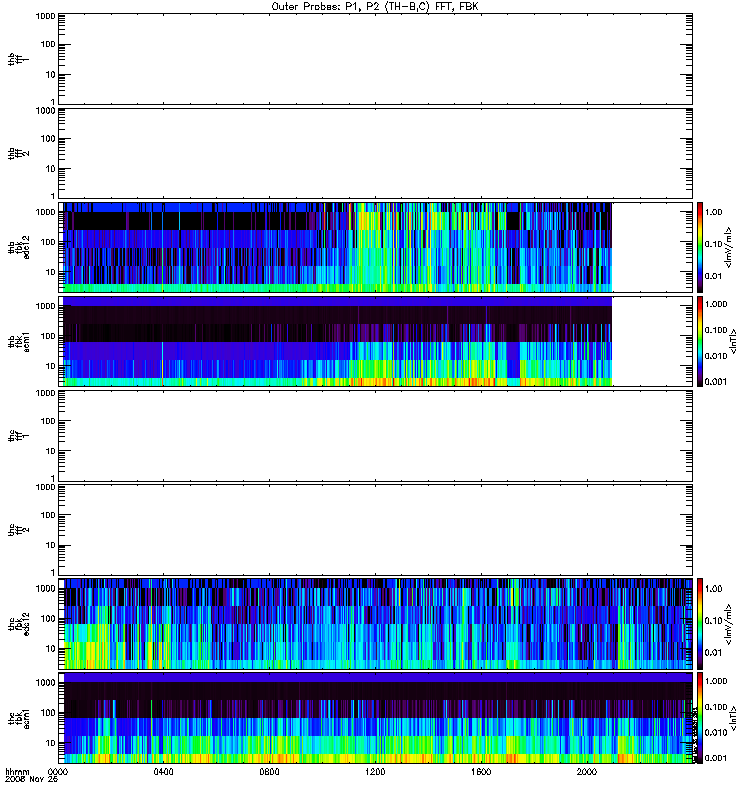Click the 2000 time axis label
Screen dimensions: 750x800
[x=587, y=771]
